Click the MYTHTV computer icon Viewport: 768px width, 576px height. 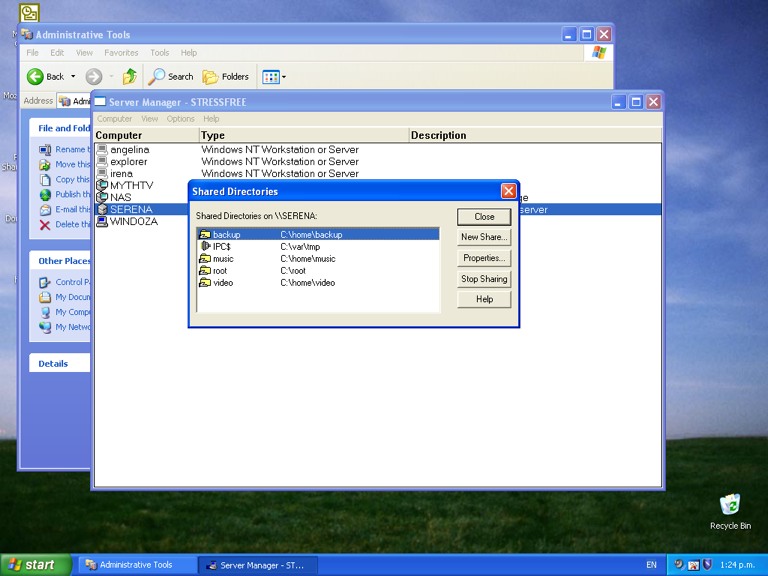102,185
